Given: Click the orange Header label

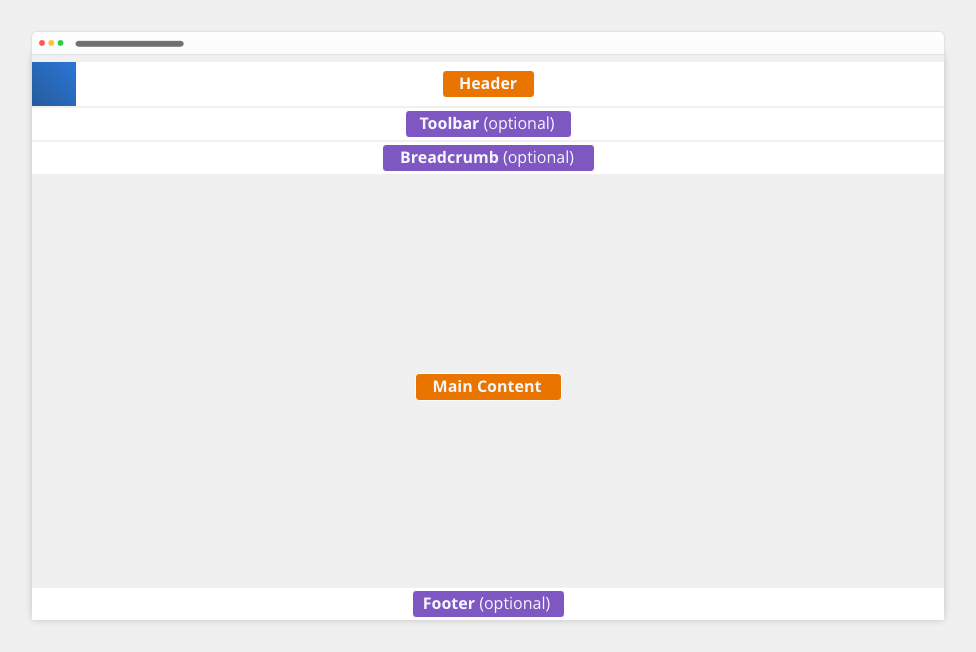Looking at the screenshot, I should tap(488, 83).
